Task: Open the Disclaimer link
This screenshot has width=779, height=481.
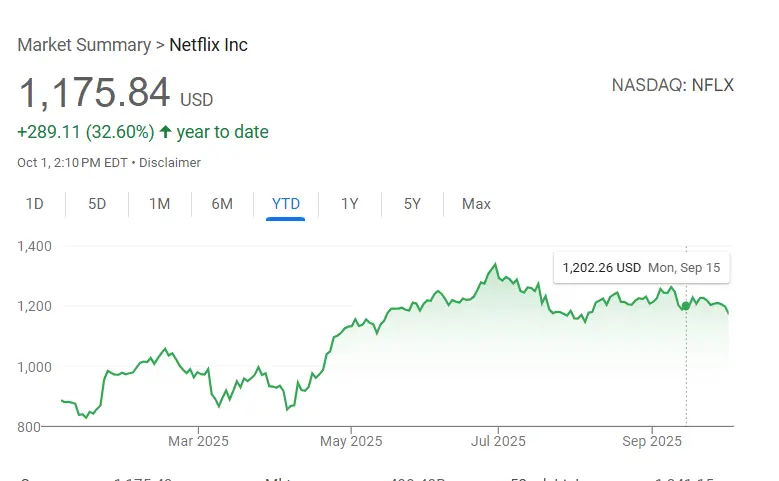Action: click(x=169, y=162)
